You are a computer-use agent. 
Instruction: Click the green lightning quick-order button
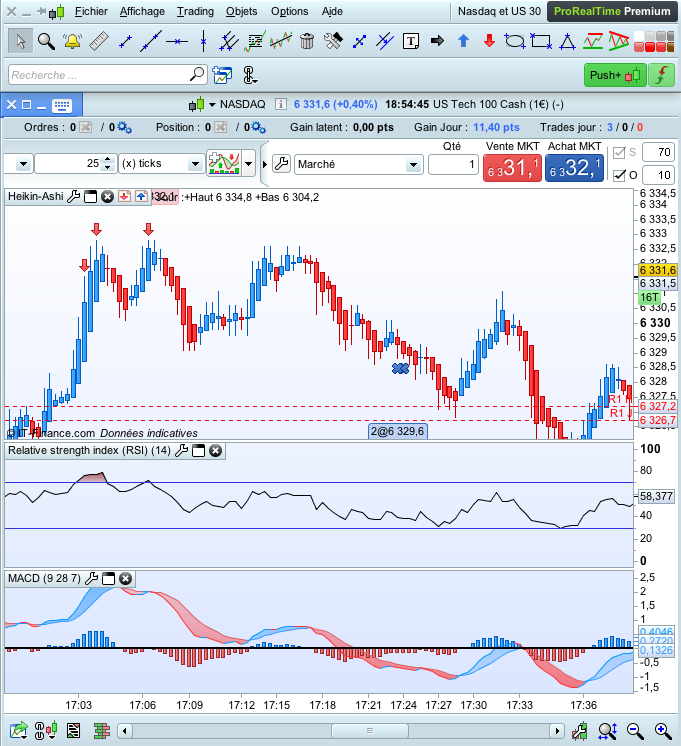pyautogui.click(x=662, y=75)
